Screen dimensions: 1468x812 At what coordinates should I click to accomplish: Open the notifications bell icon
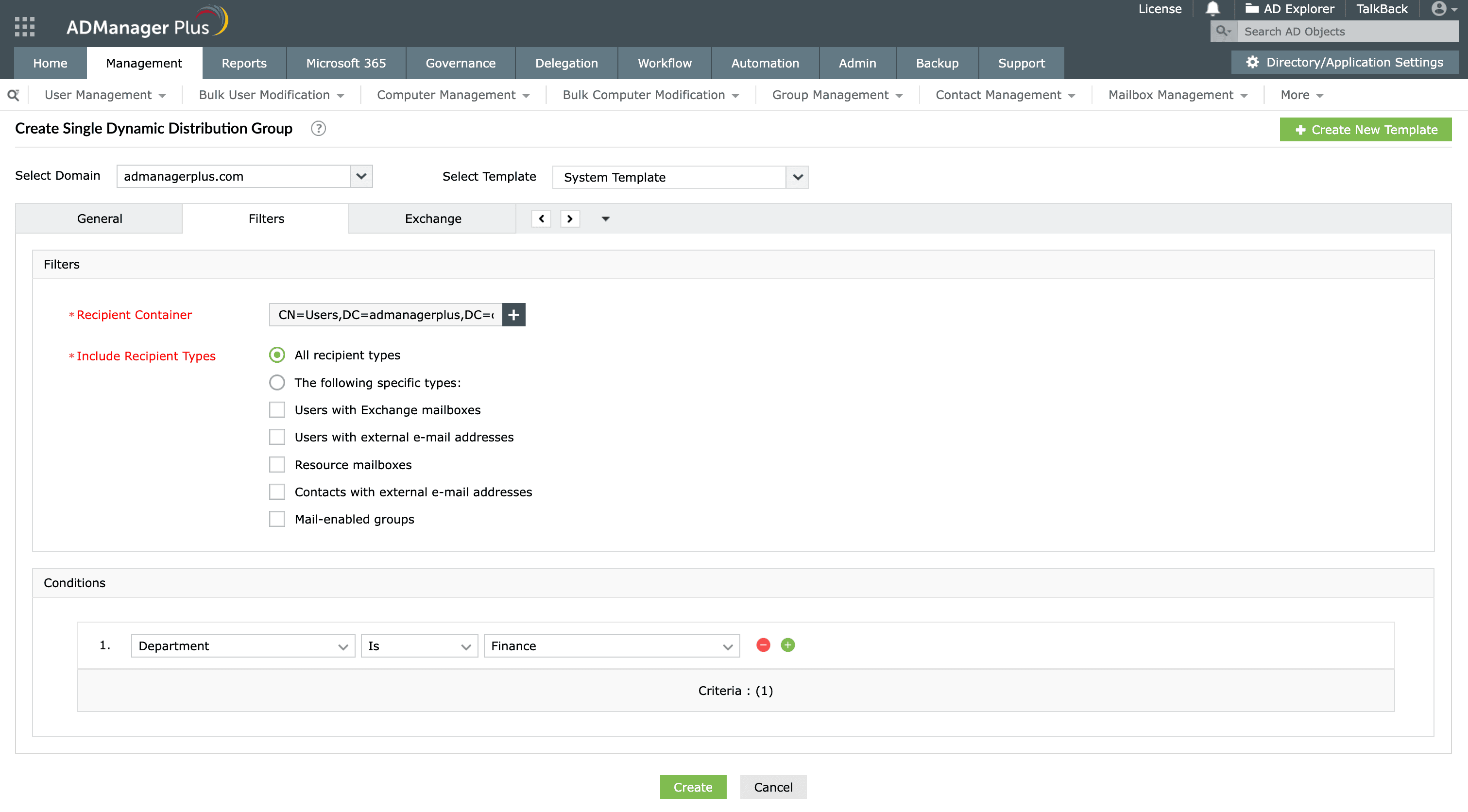[1212, 9]
